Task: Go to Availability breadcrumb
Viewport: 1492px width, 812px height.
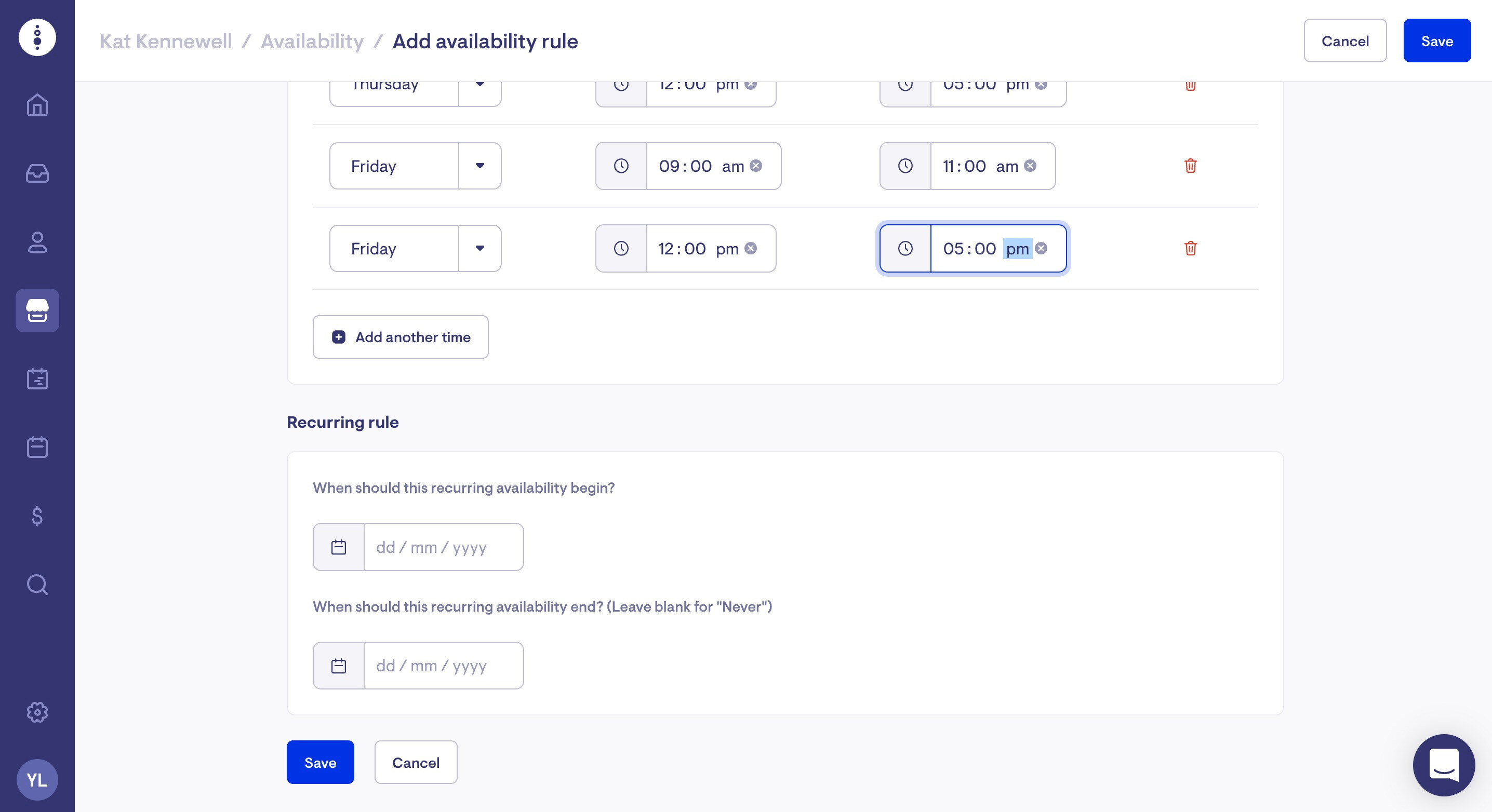Action: [312, 41]
